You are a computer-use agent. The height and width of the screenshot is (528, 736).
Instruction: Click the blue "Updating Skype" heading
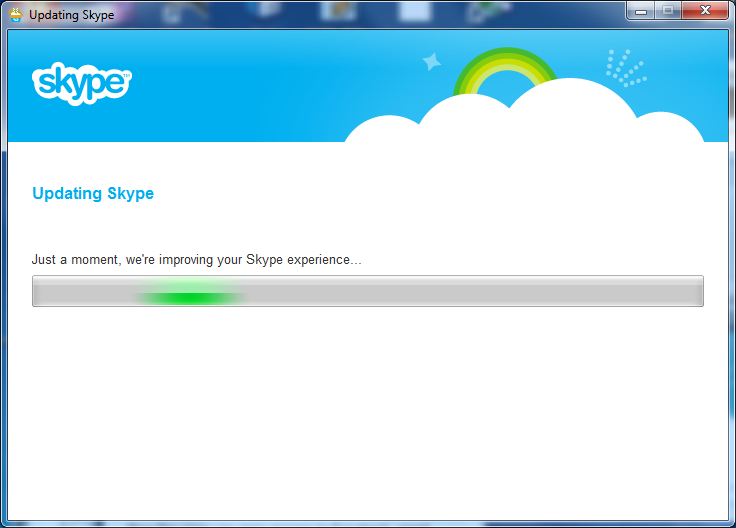point(93,194)
